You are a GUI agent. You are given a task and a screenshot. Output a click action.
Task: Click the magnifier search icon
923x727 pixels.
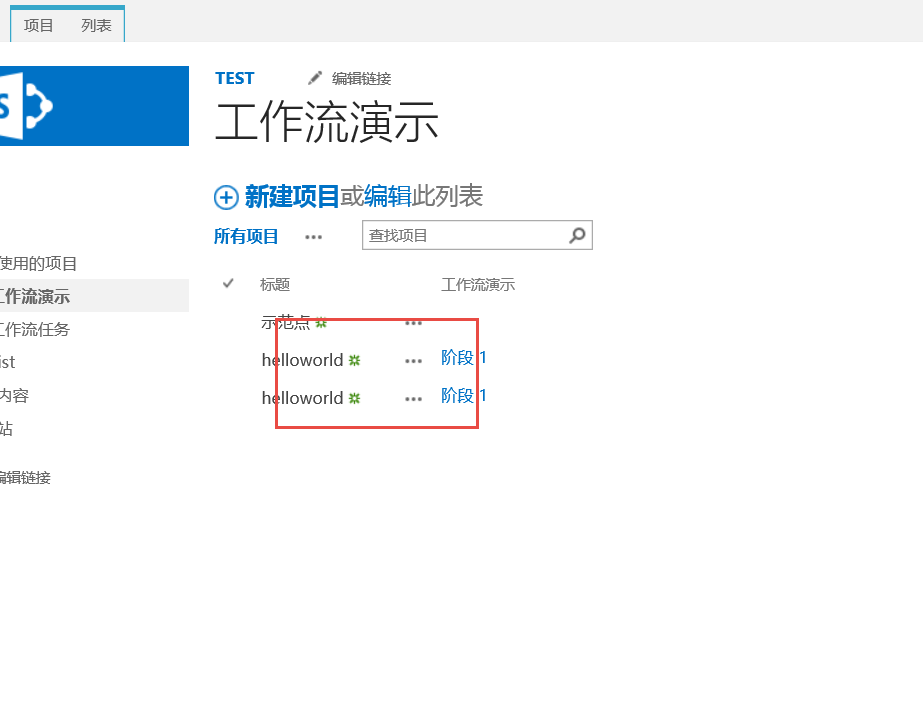point(577,235)
